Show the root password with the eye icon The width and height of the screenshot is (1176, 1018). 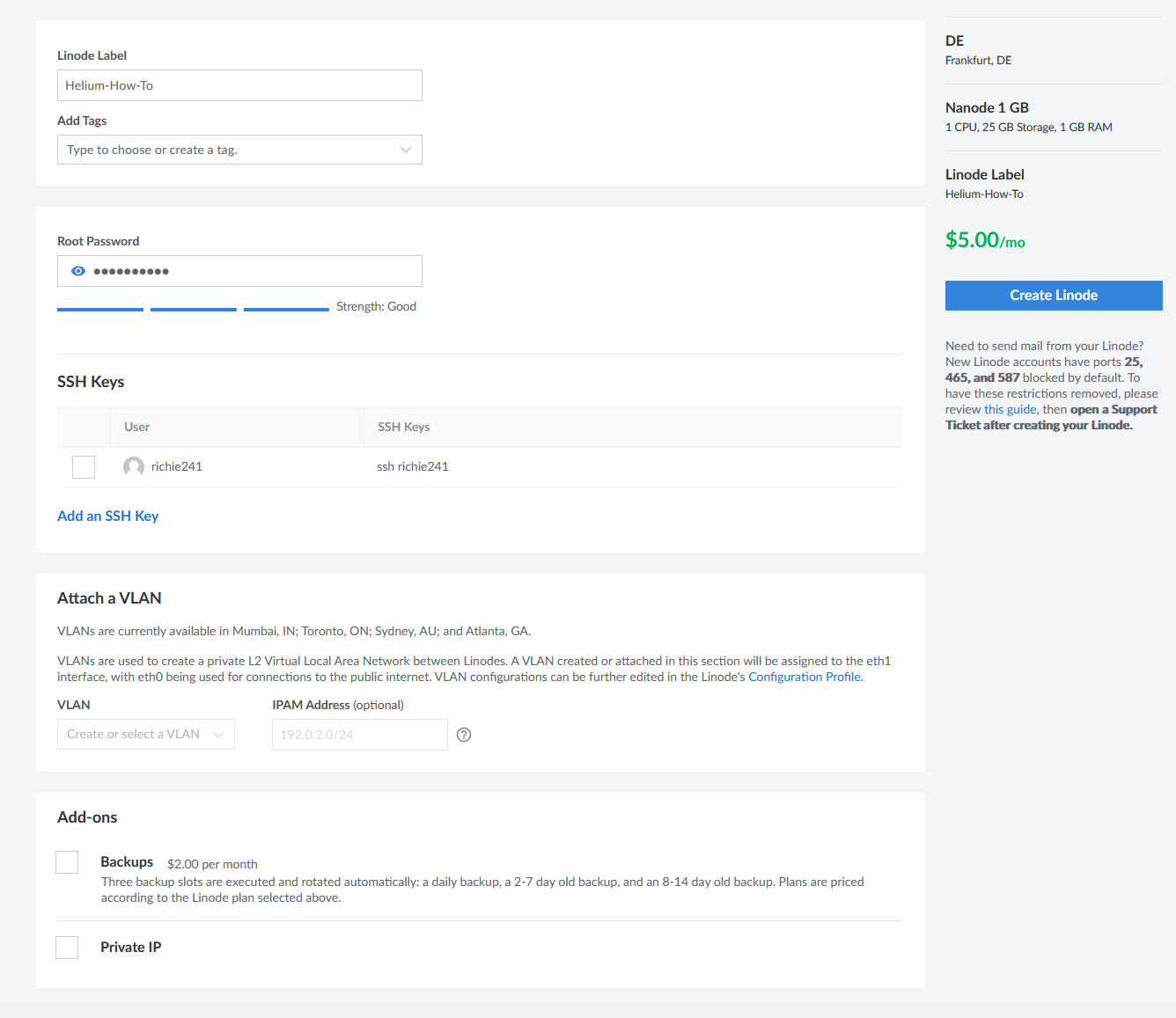(x=78, y=271)
